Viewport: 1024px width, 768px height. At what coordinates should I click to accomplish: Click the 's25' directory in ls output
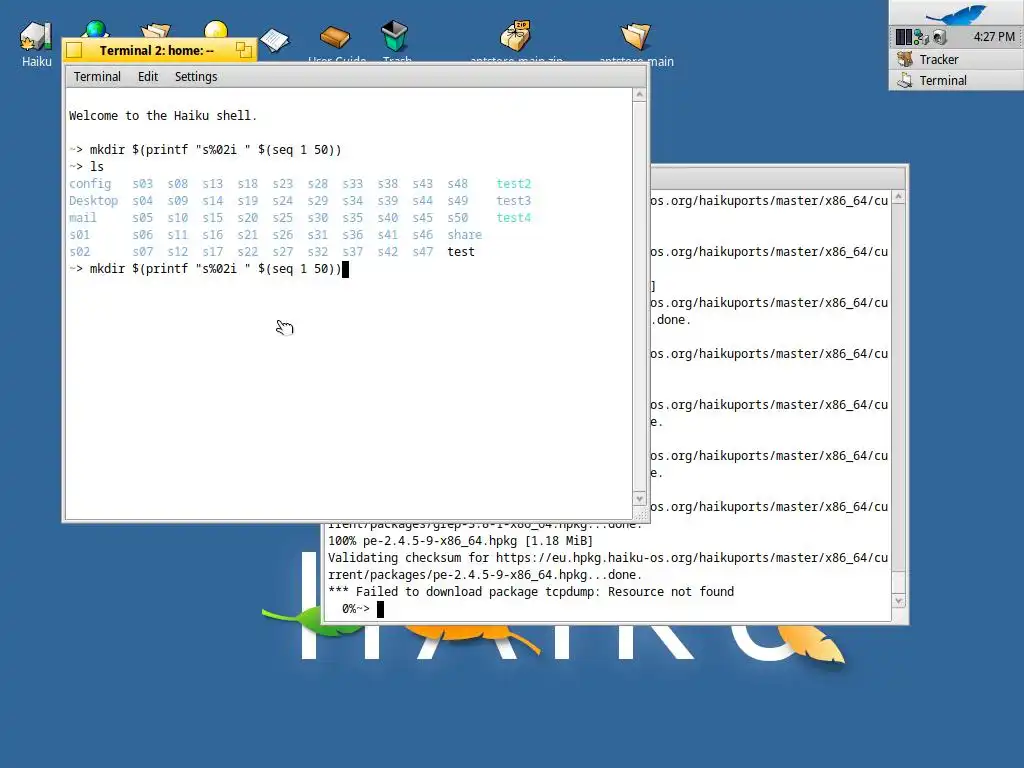click(283, 217)
